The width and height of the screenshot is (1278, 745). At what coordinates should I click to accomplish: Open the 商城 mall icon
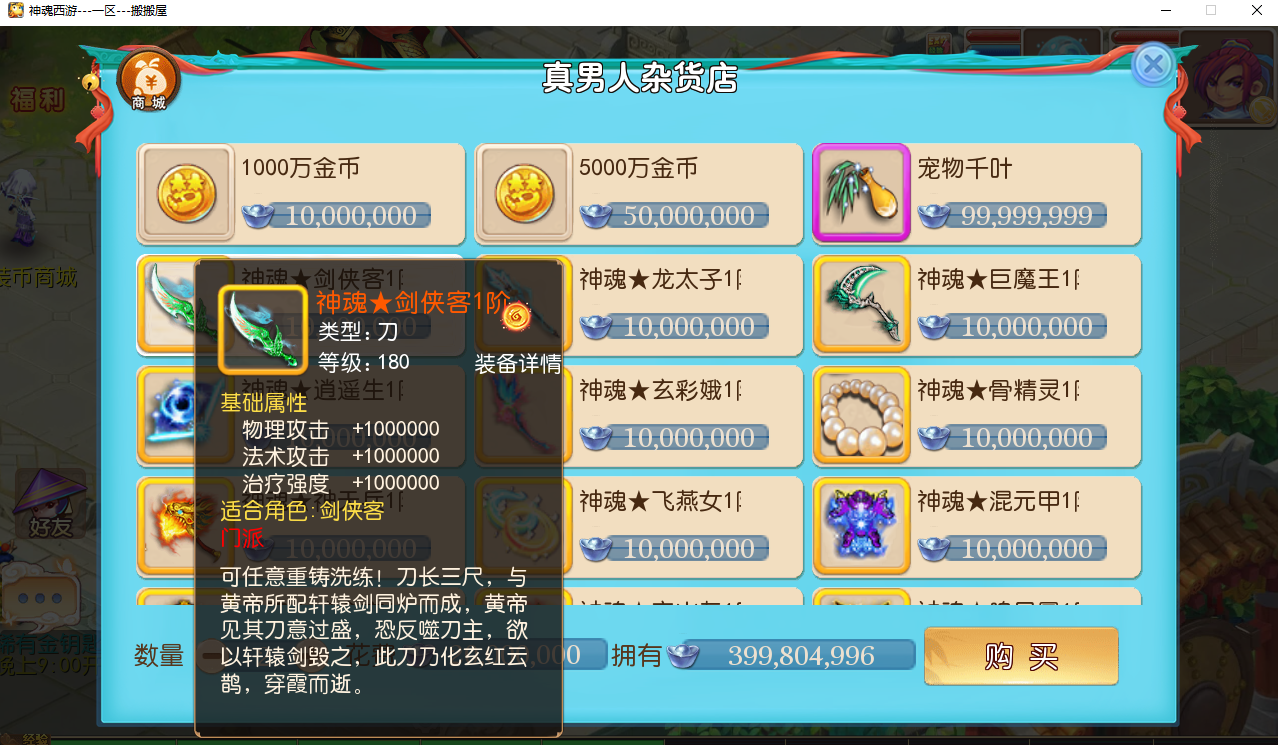(x=148, y=81)
